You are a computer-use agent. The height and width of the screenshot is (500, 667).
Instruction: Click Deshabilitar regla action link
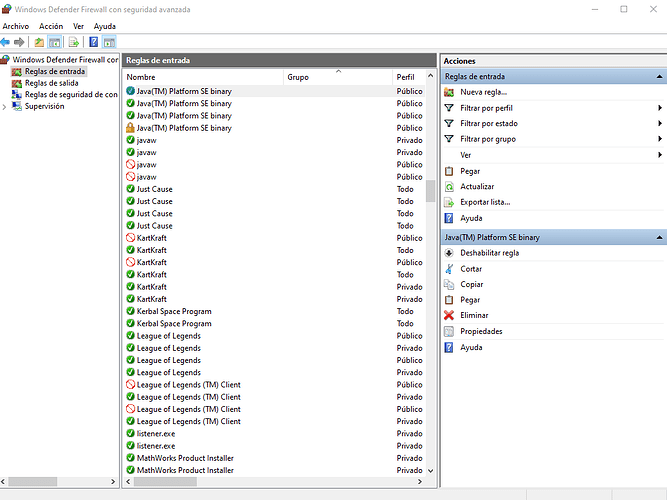point(490,253)
